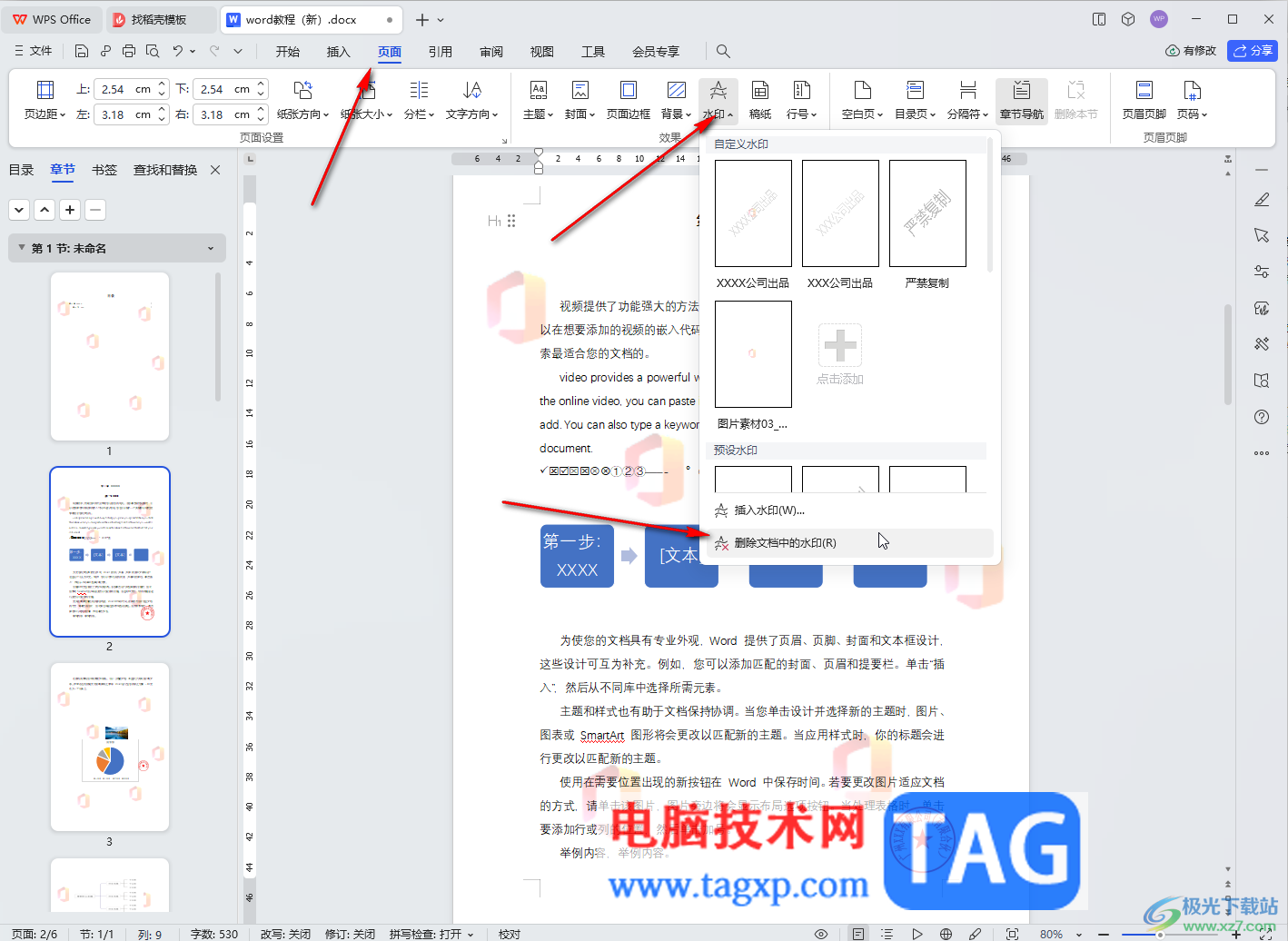Open the 引用 references tab
The height and width of the screenshot is (941, 1288).
(x=441, y=52)
